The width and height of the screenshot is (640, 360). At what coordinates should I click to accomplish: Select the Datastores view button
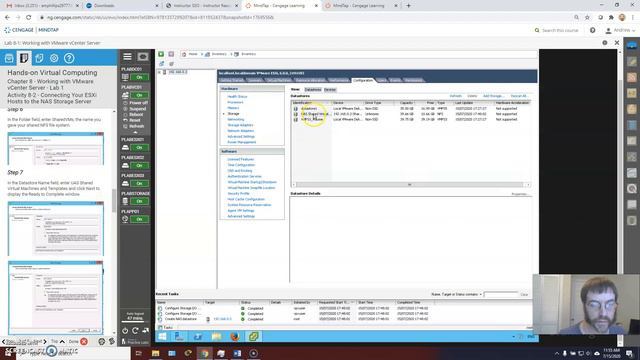pos(313,89)
